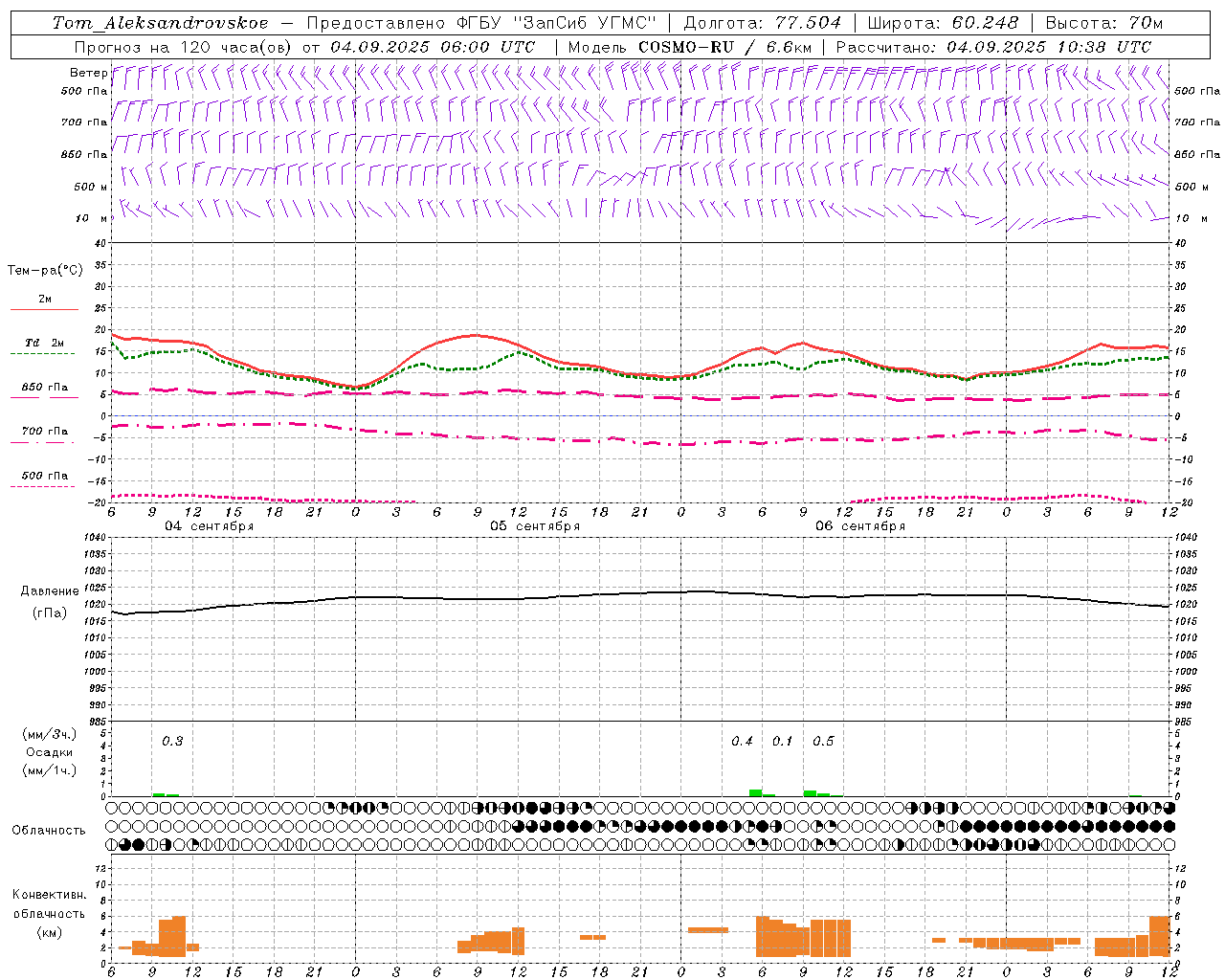Screen dimensions: 1225x980
Task: Click the '(км)' convective cloud unit label
Action: pyautogui.click(x=50, y=932)
